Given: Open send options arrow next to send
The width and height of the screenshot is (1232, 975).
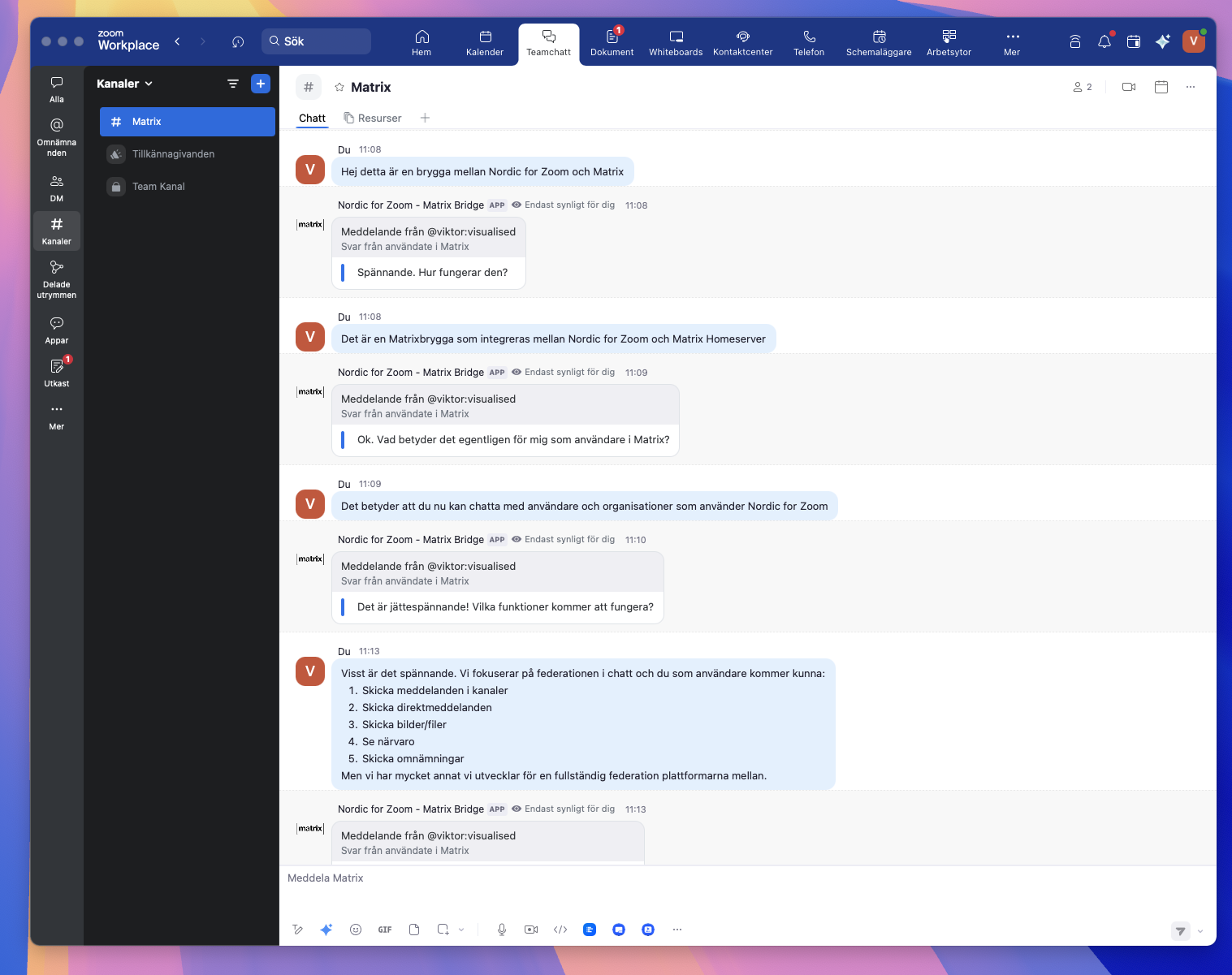Looking at the screenshot, I should 1200,931.
